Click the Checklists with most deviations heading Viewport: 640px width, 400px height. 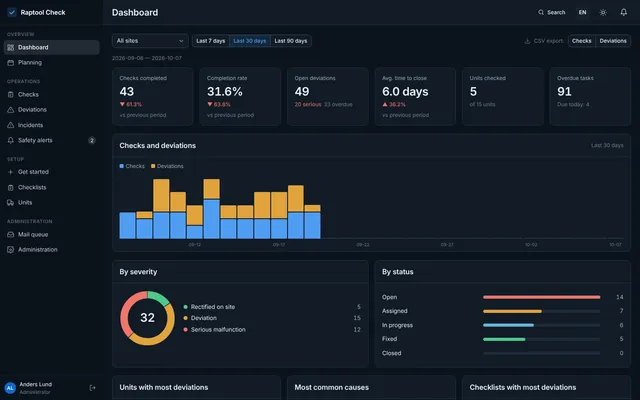[x=523, y=387]
